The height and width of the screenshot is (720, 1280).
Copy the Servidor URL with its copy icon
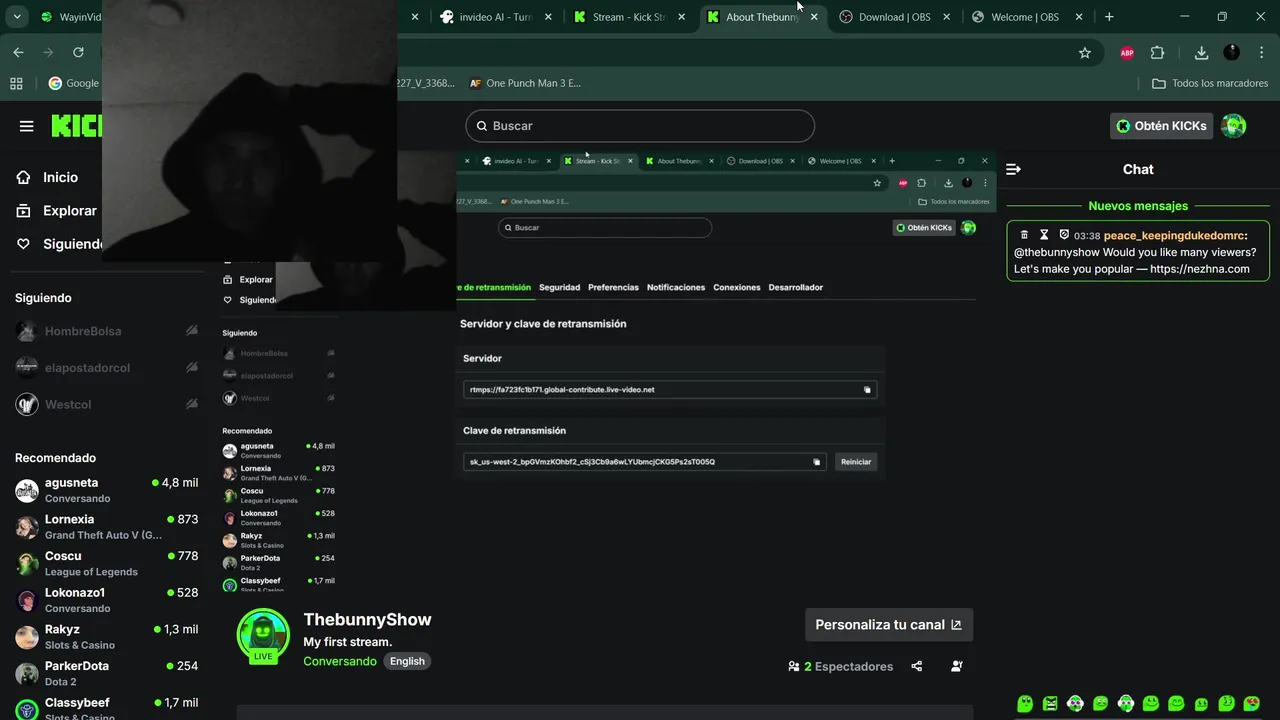867,390
